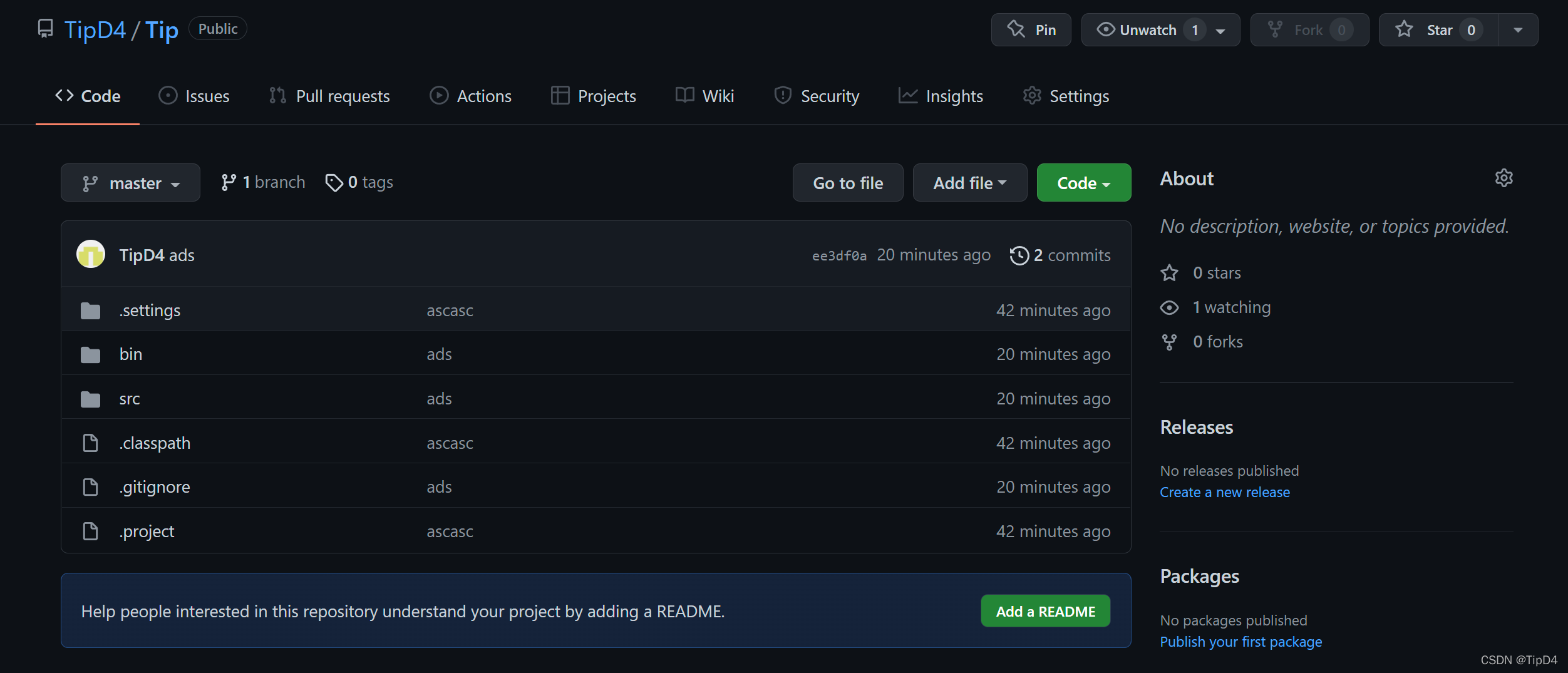Open commit hash ee3df0a
Screen dimensions: 1568x673
(839, 255)
